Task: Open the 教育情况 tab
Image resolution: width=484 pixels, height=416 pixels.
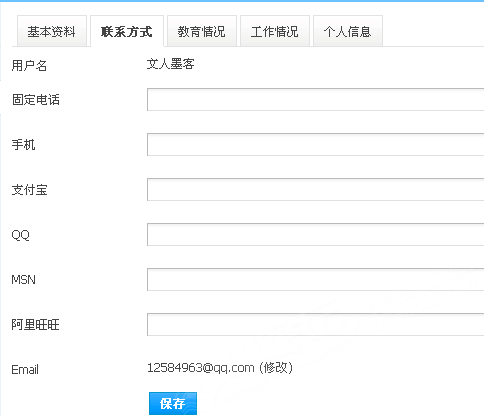Action: tap(202, 31)
